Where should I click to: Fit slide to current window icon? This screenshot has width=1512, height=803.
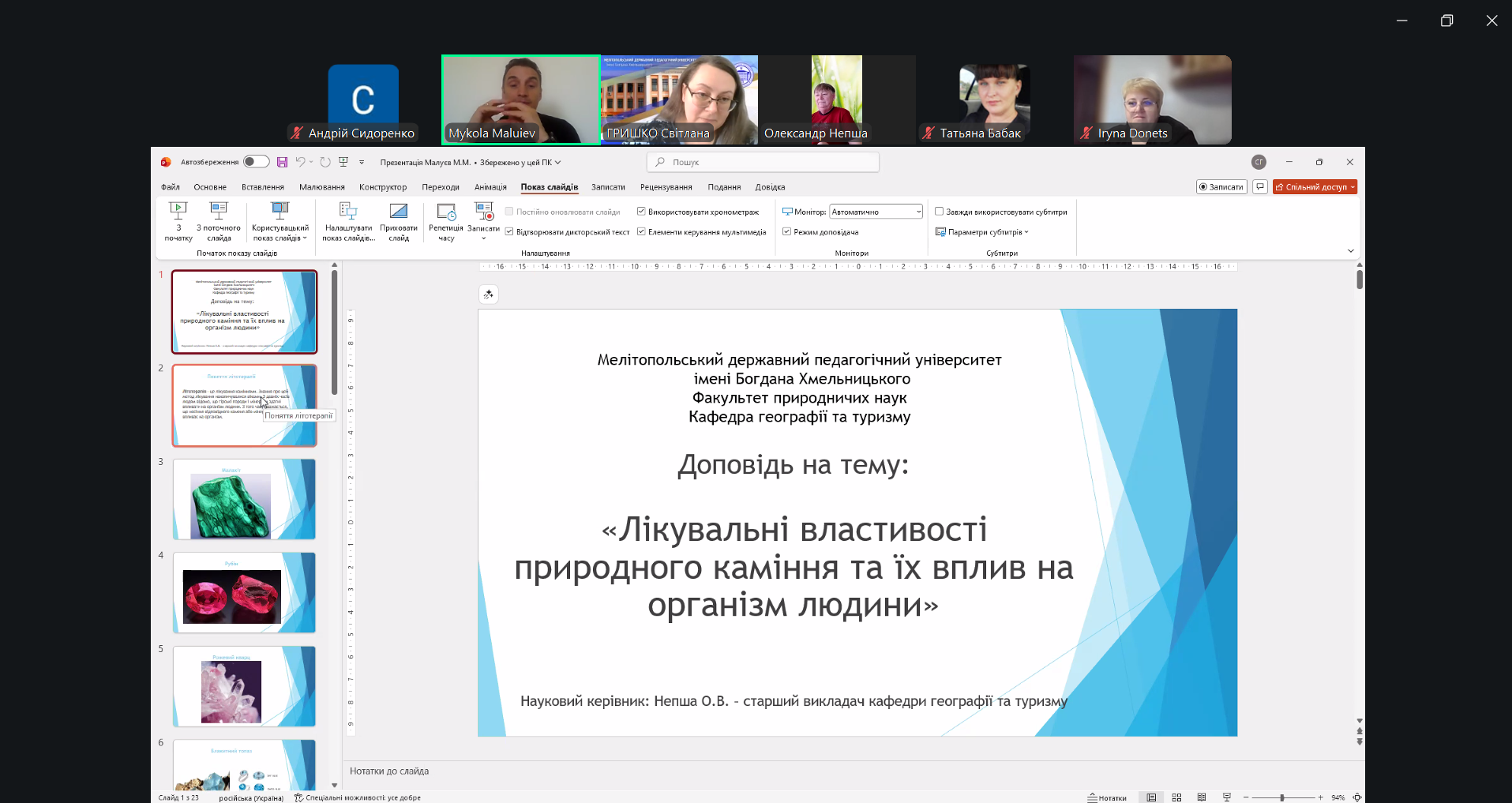coord(1357,797)
